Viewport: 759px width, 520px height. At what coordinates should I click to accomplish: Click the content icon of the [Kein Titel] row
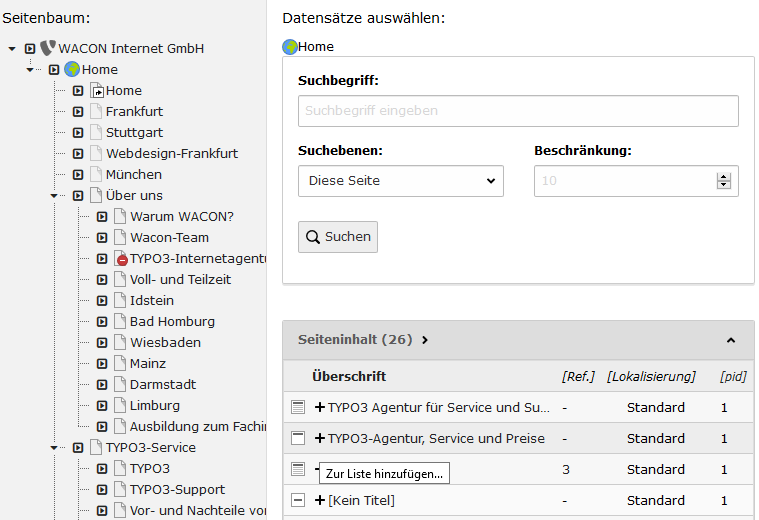pyautogui.click(x=298, y=500)
